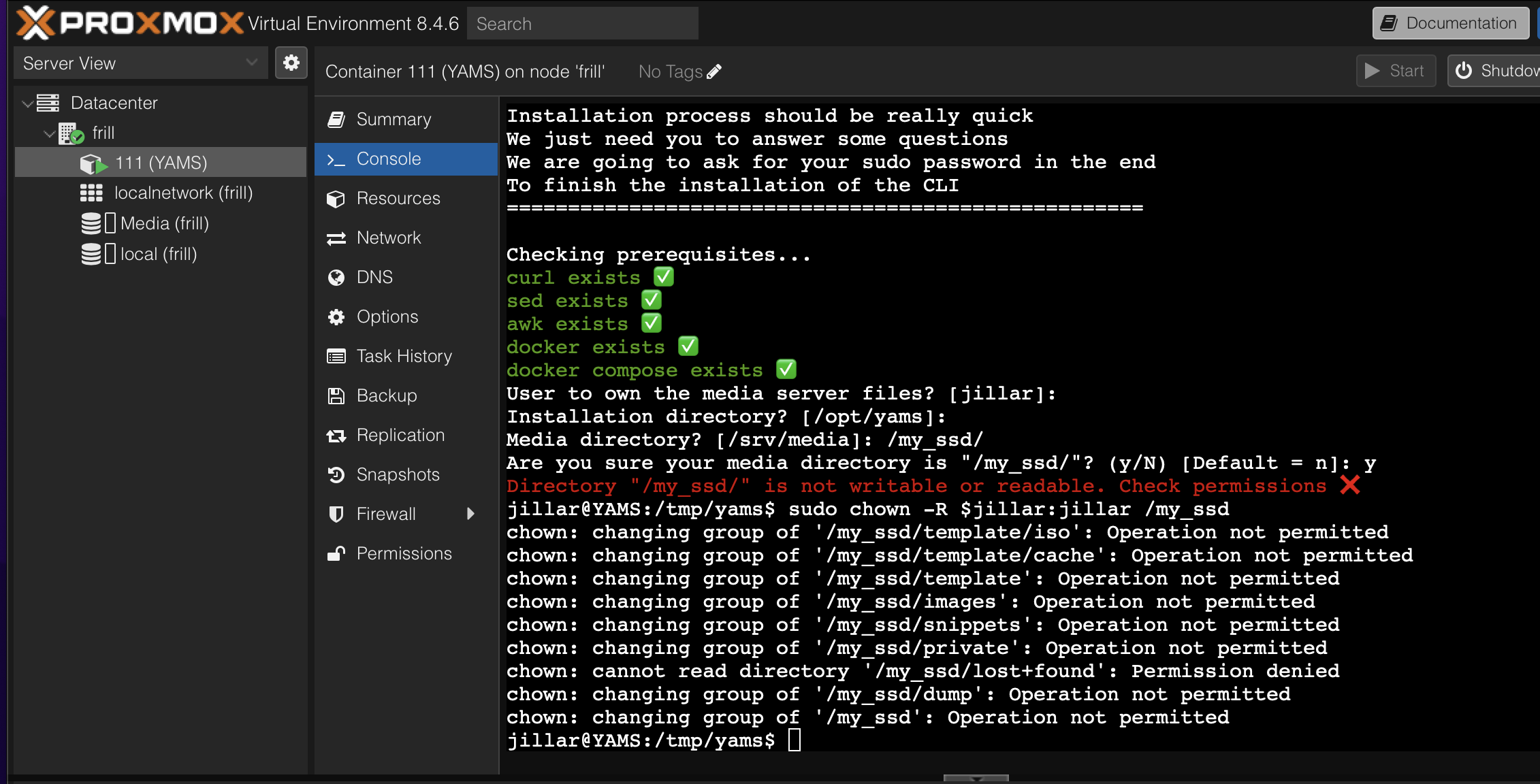Click the Task History list icon
The image size is (1540, 784).
tap(336, 357)
